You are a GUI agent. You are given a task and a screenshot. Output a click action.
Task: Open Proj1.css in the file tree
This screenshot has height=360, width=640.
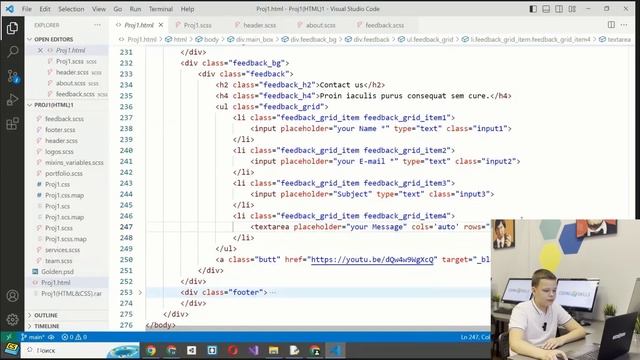[x=57, y=184]
